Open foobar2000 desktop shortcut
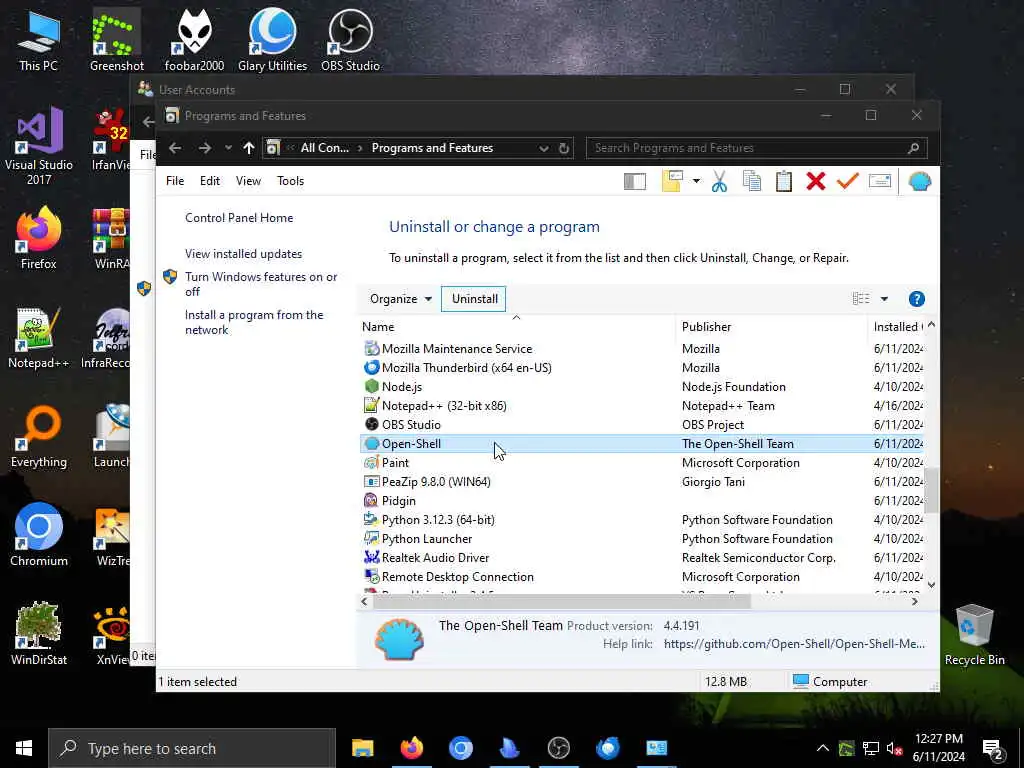Screen dimensions: 1024x768 (194, 39)
